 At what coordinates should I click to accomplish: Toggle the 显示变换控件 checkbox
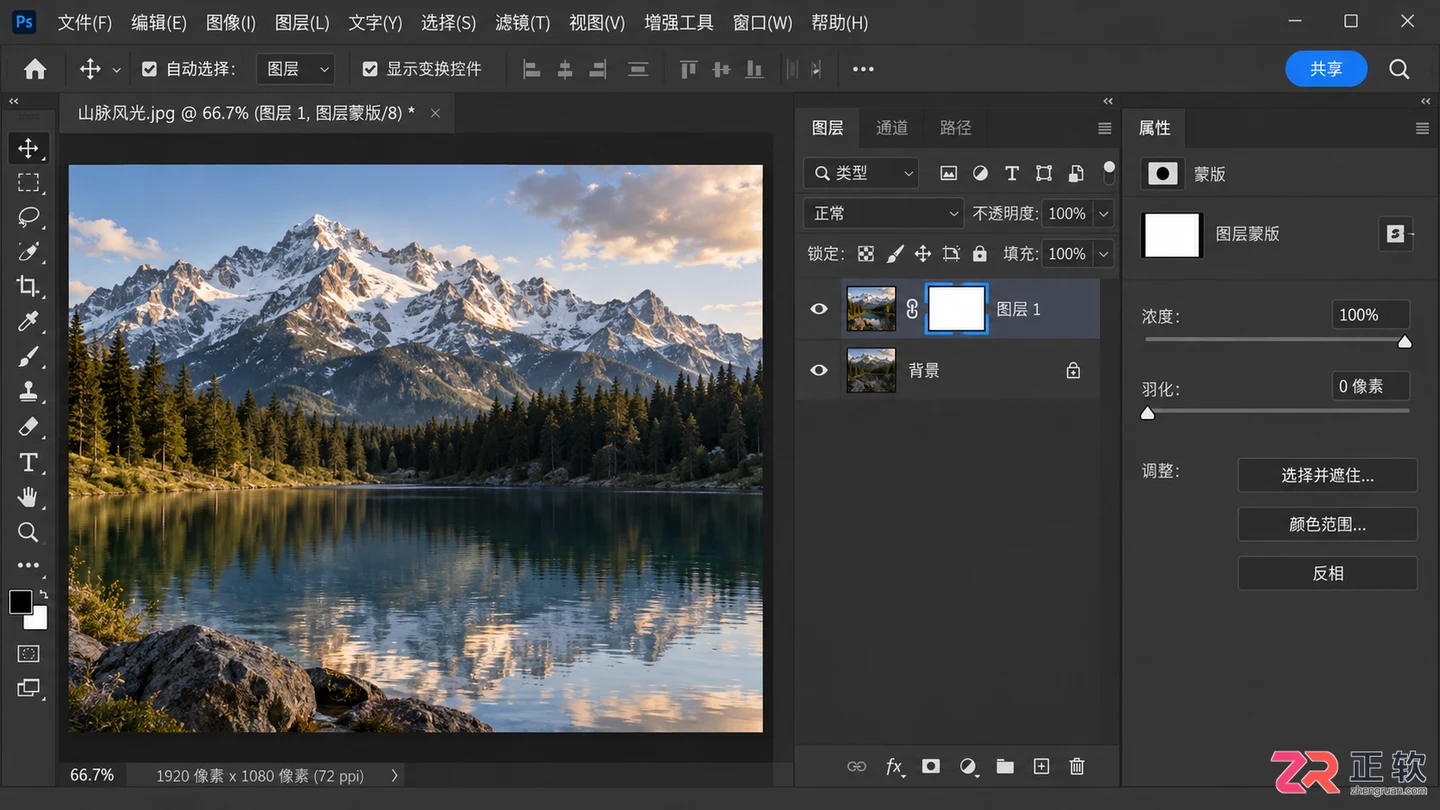tap(370, 69)
